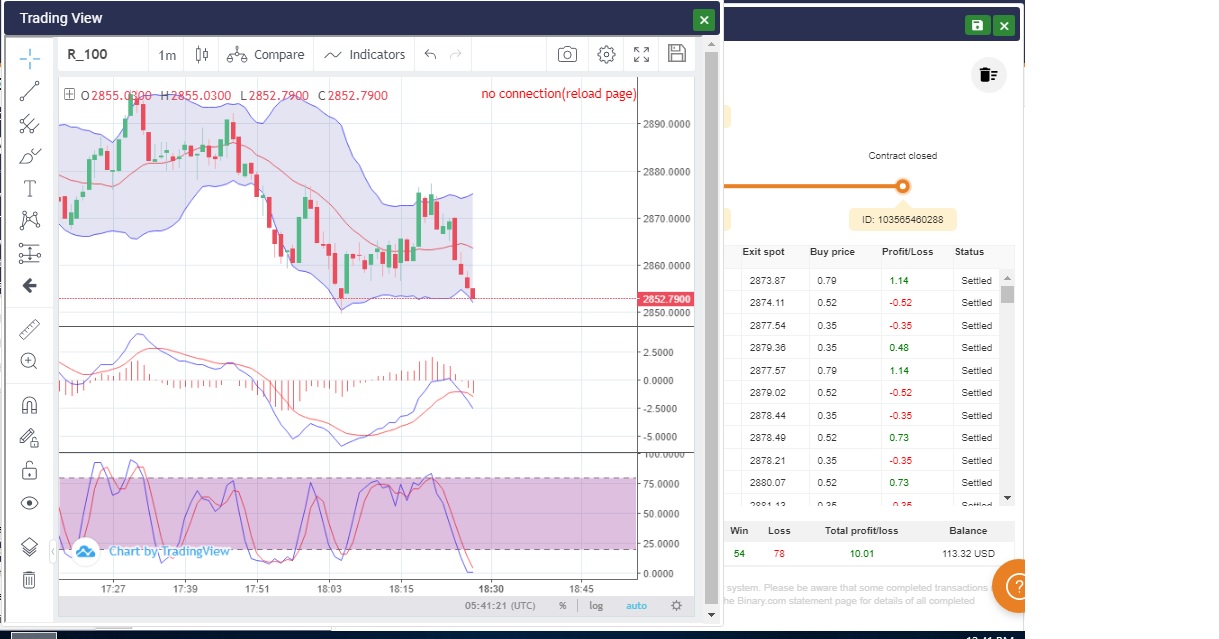This screenshot has width=1219, height=639.
Task: Click the trash can remove drawings icon
Action: [x=30, y=579]
